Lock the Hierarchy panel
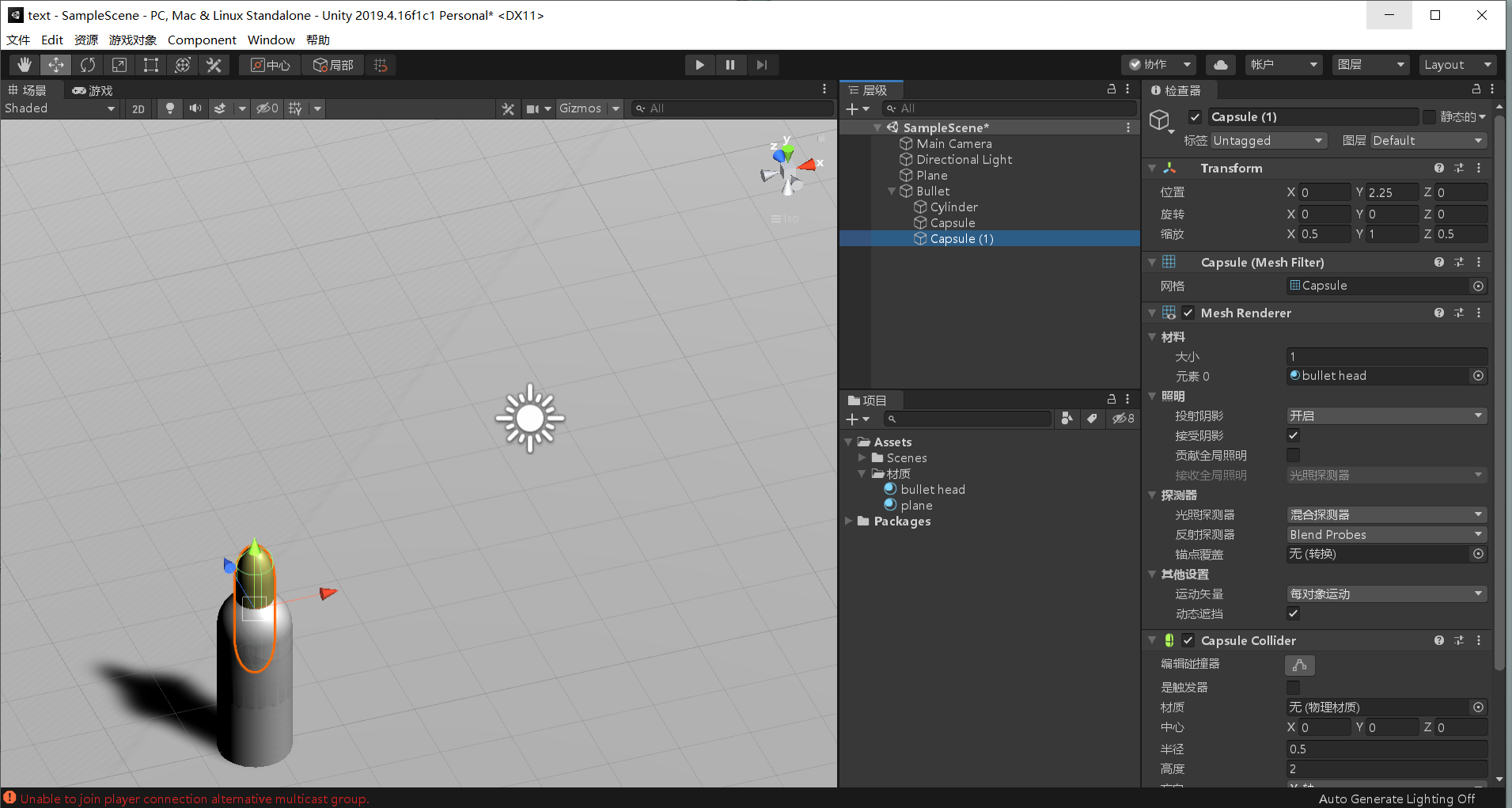The height and width of the screenshot is (808, 1512). [x=1112, y=89]
